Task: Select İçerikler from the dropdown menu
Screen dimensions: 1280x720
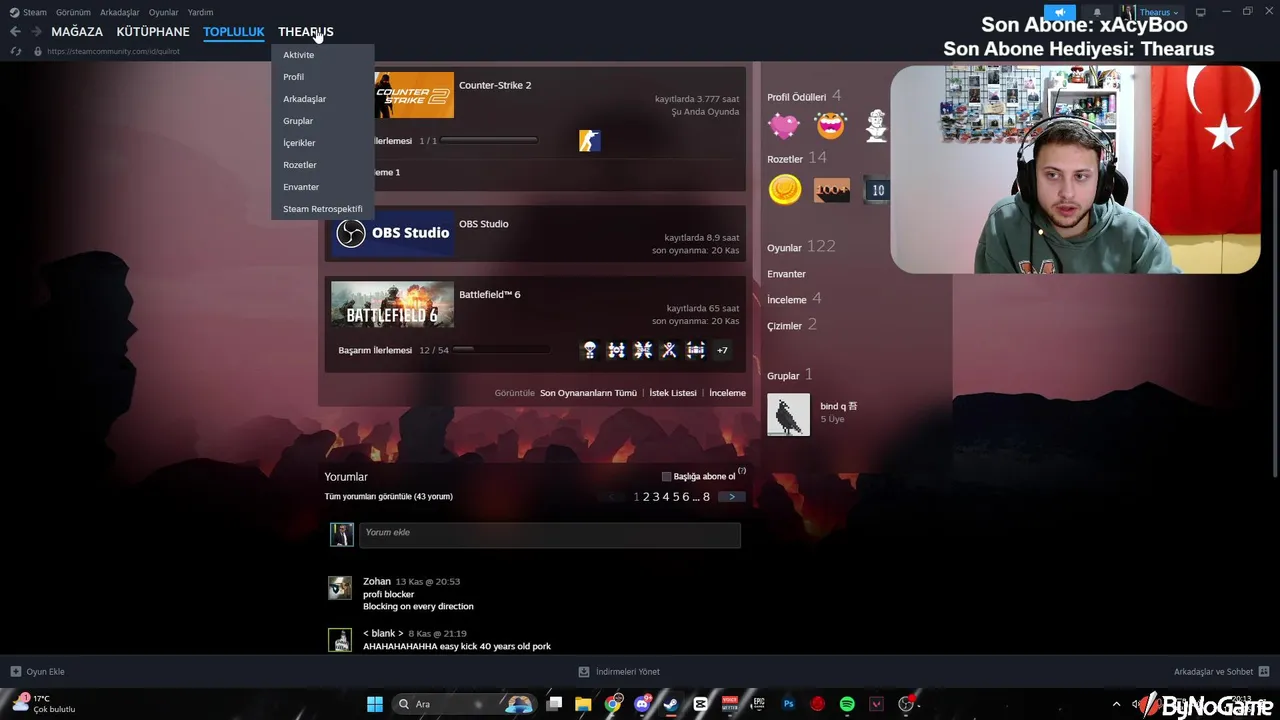Action: [x=299, y=143]
